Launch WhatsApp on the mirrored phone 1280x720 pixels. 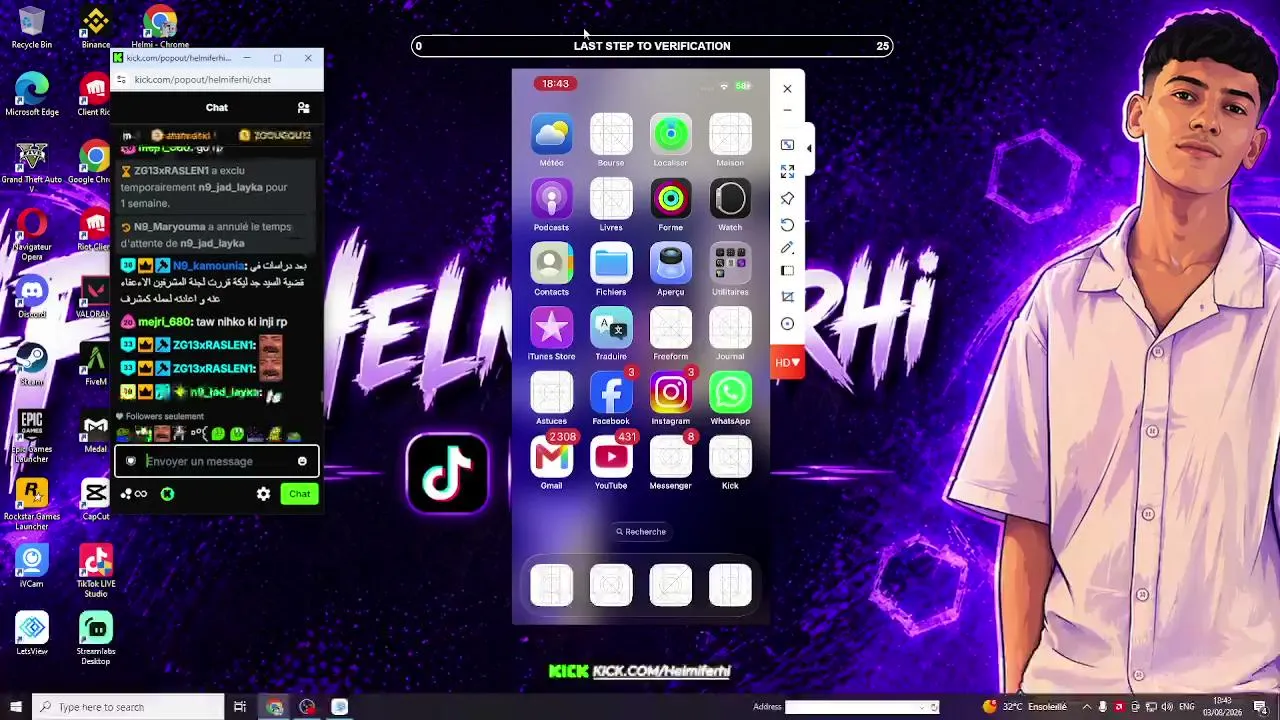[x=730, y=392]
